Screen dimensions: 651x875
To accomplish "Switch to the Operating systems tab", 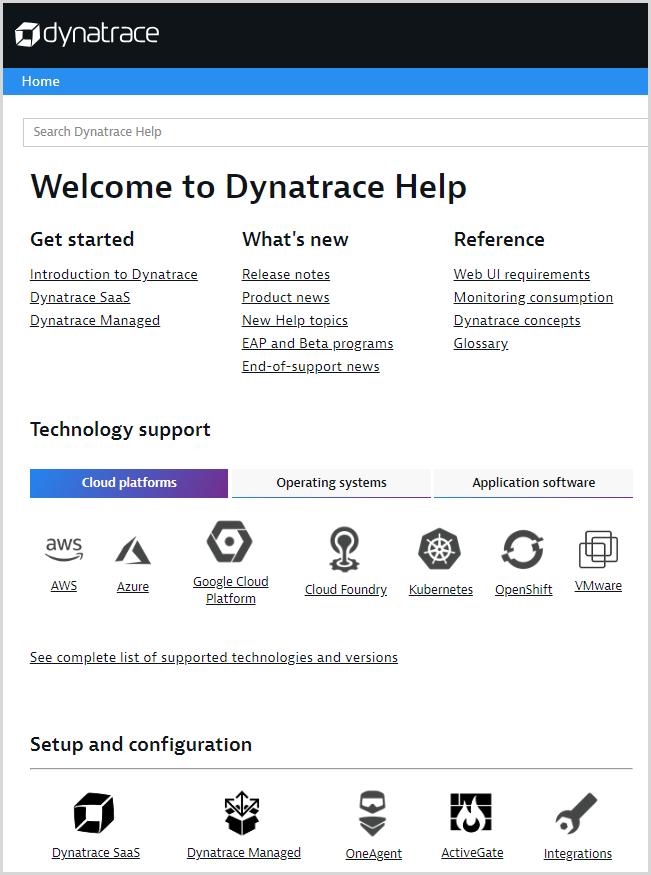I will (x=331, y=483).
